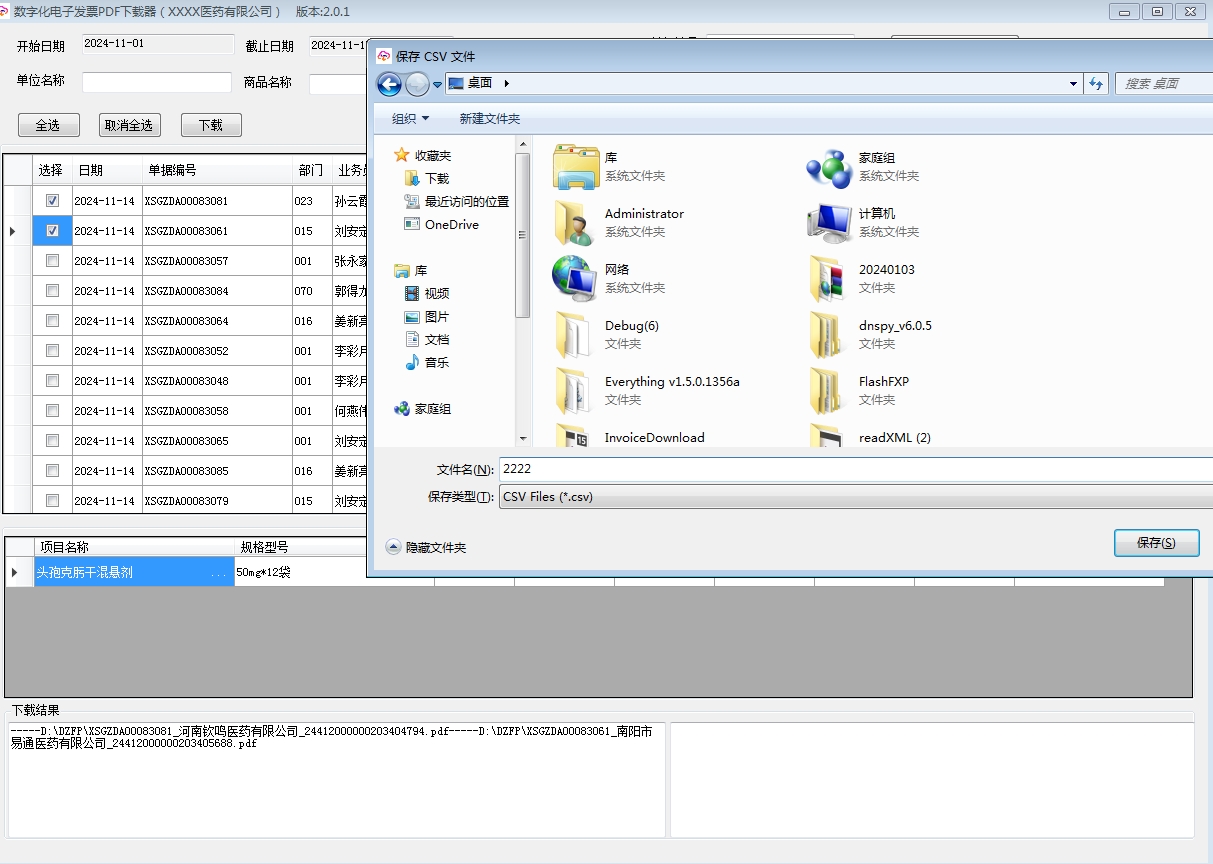Click the 保存(S) button
Viewport: 1213px width, 864px height.
tap(1156, 542)
